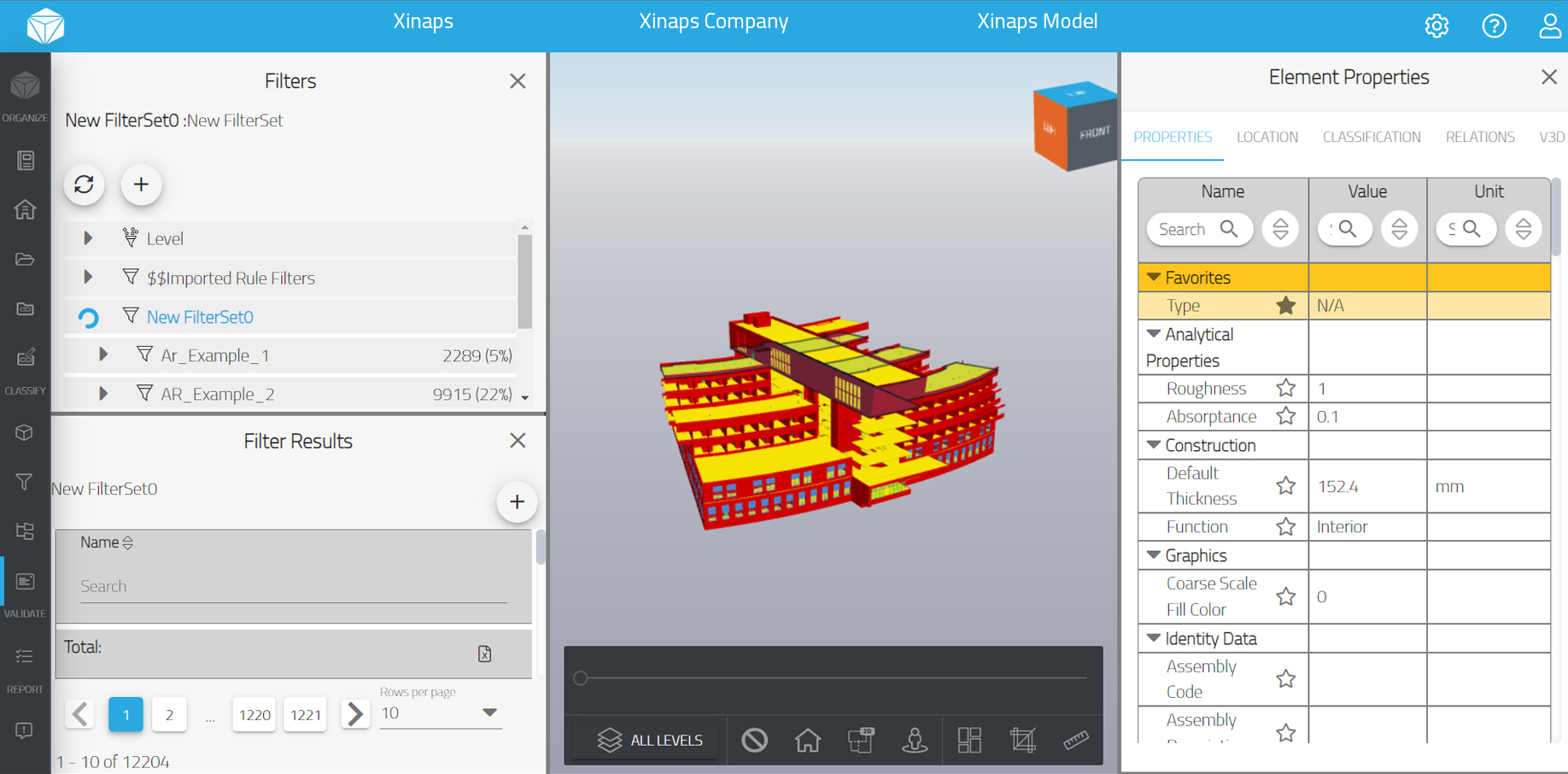This screenshot has width=1568, height=774.
Task: Activate the measure ruler tool
Action: point(1076,740)
